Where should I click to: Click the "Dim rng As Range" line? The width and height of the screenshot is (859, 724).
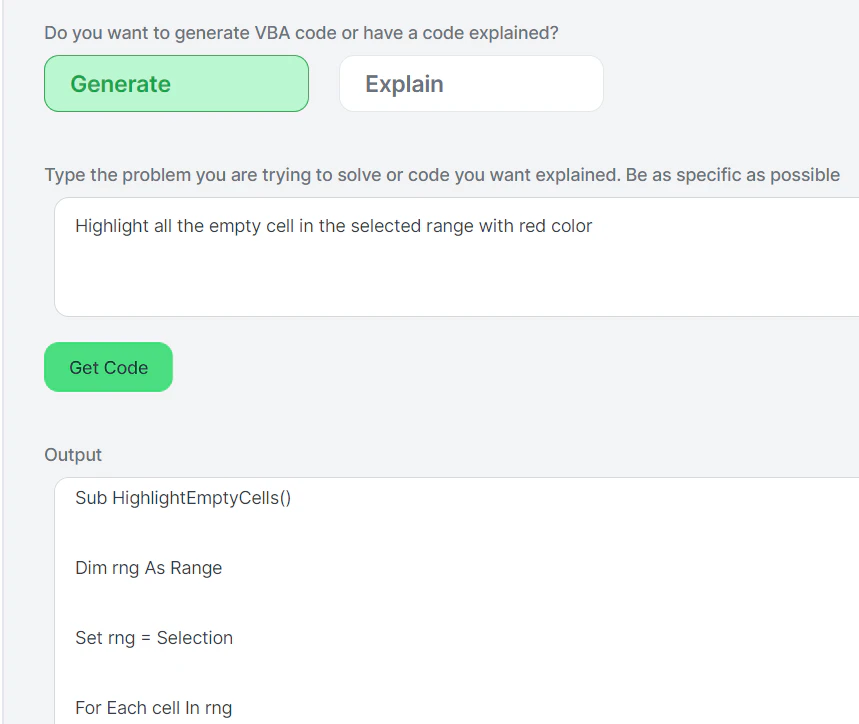tap(148, 568)
